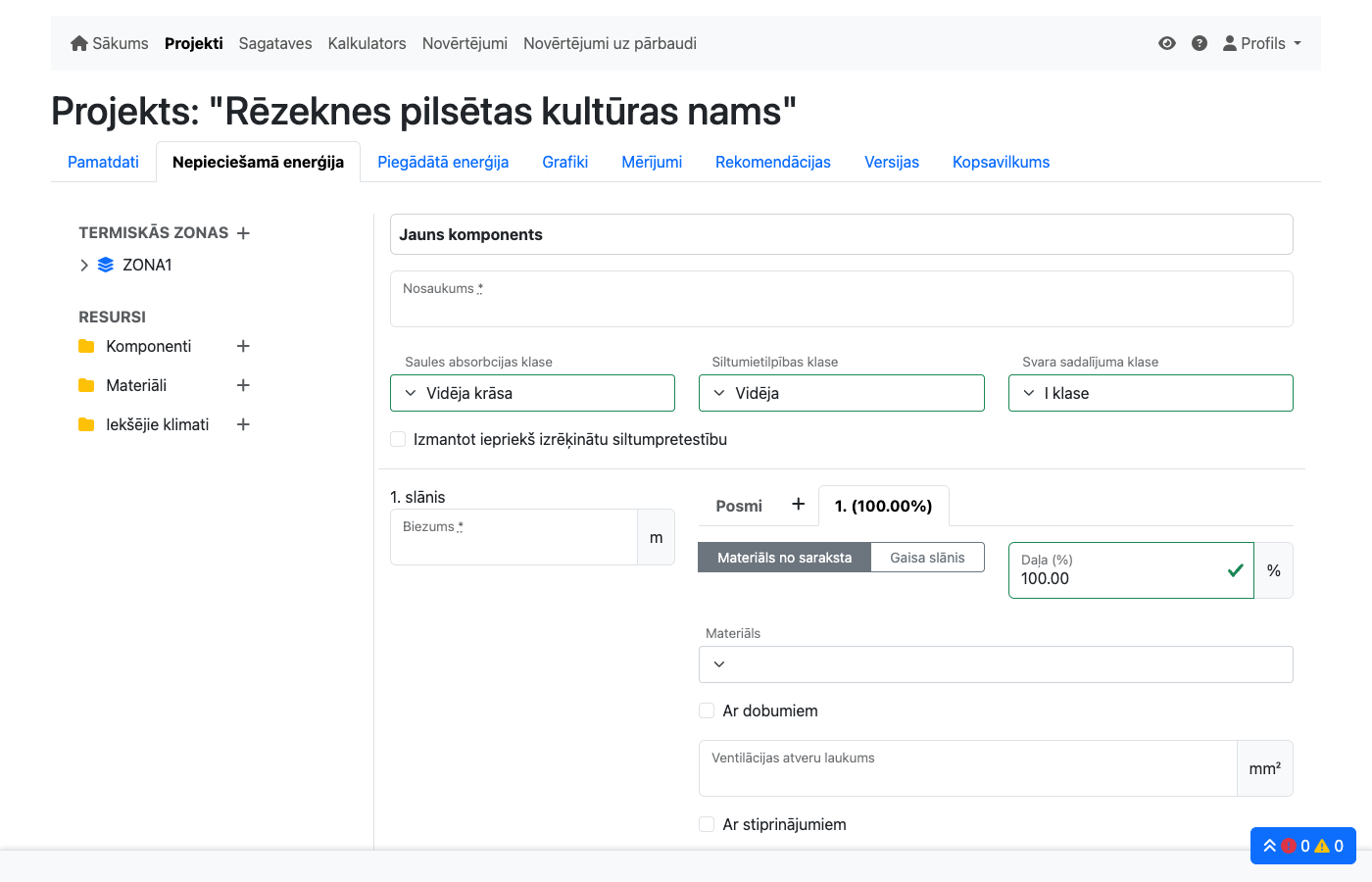The width and height of the screenshot is (1372, 882).
Task: Add new material using Materiāli plus icon
Action: pos(243,385)
